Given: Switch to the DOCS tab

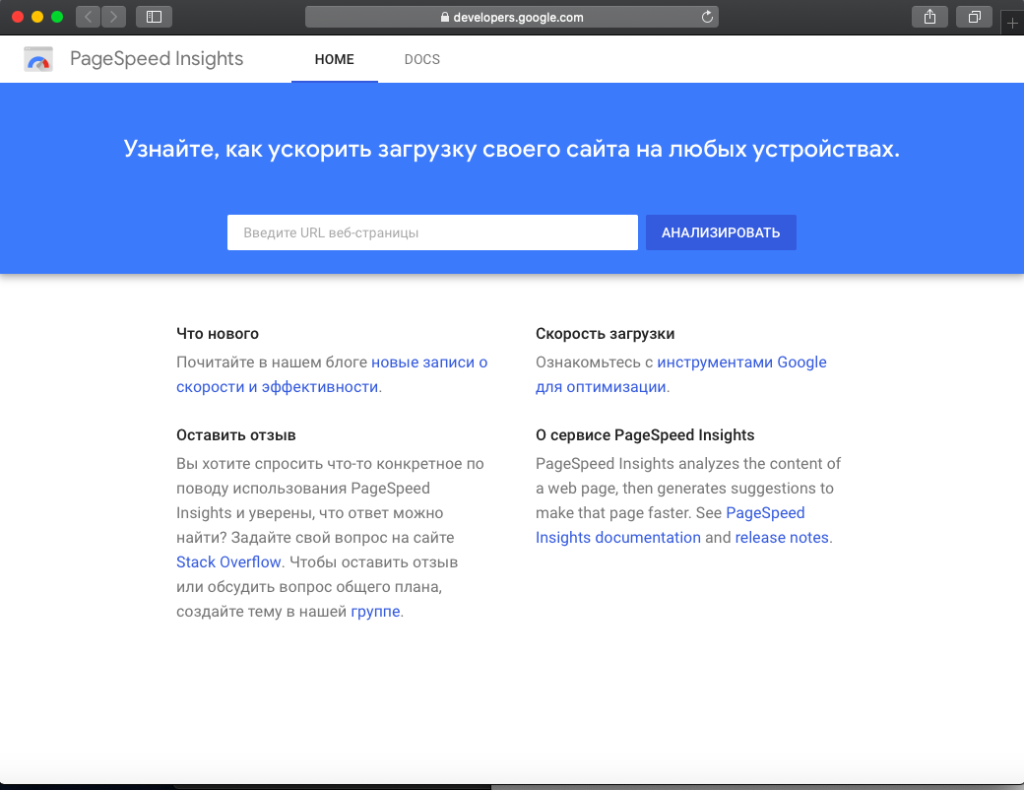Looking at the screenshot, I should (x=422, y=59).
